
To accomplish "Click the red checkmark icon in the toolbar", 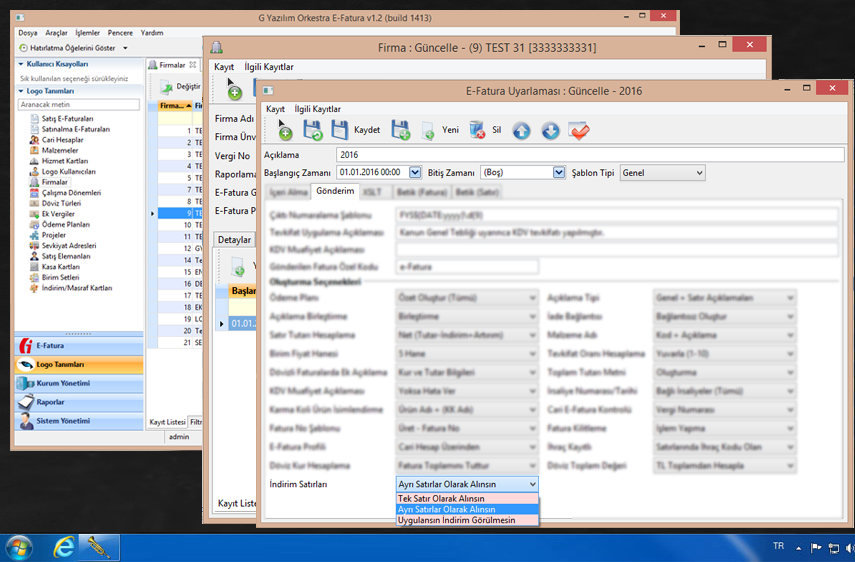I will pyautogui.click(x=579, y=131).
